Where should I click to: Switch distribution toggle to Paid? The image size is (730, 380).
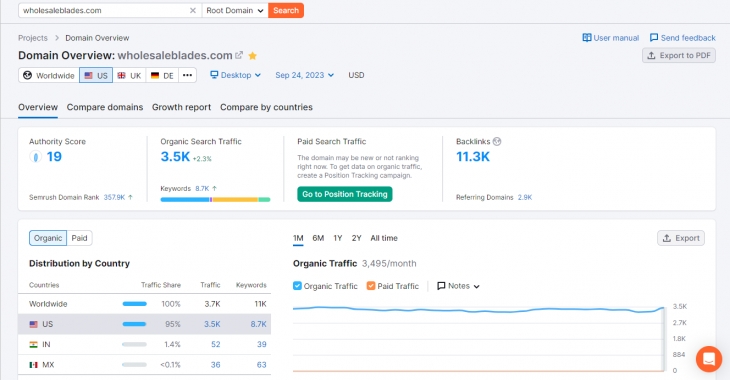[x=79, y=238]
